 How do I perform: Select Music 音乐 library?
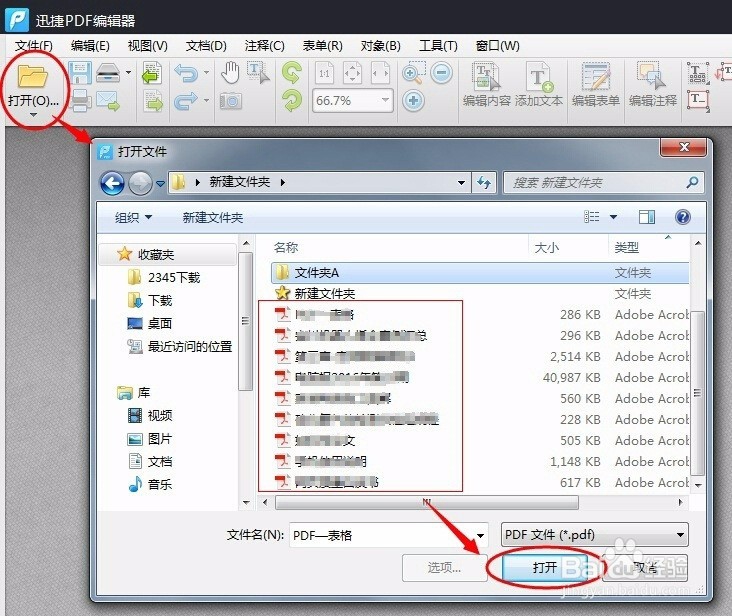point(150,484)
